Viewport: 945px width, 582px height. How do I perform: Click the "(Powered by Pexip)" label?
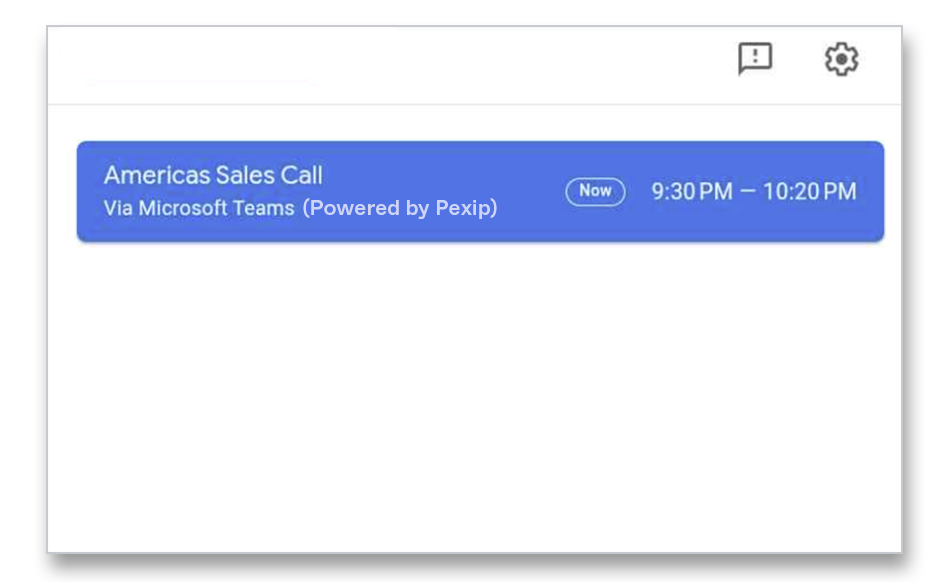click(x=400, y=208)
